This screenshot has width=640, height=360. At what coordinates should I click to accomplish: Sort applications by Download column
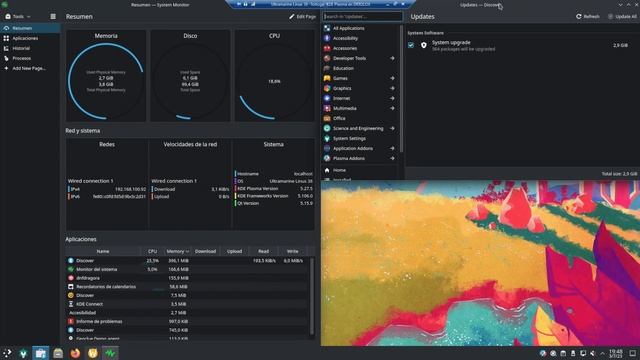pos(205,251)
